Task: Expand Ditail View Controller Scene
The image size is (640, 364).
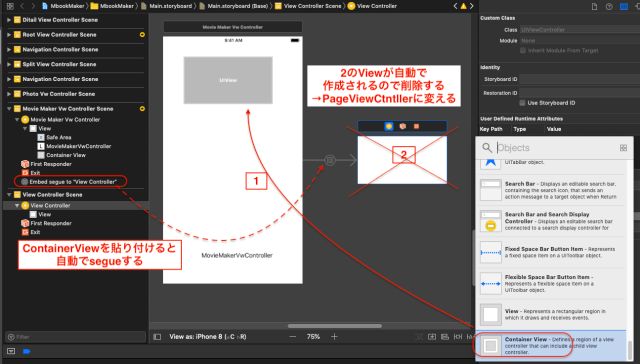Action: 9,20
